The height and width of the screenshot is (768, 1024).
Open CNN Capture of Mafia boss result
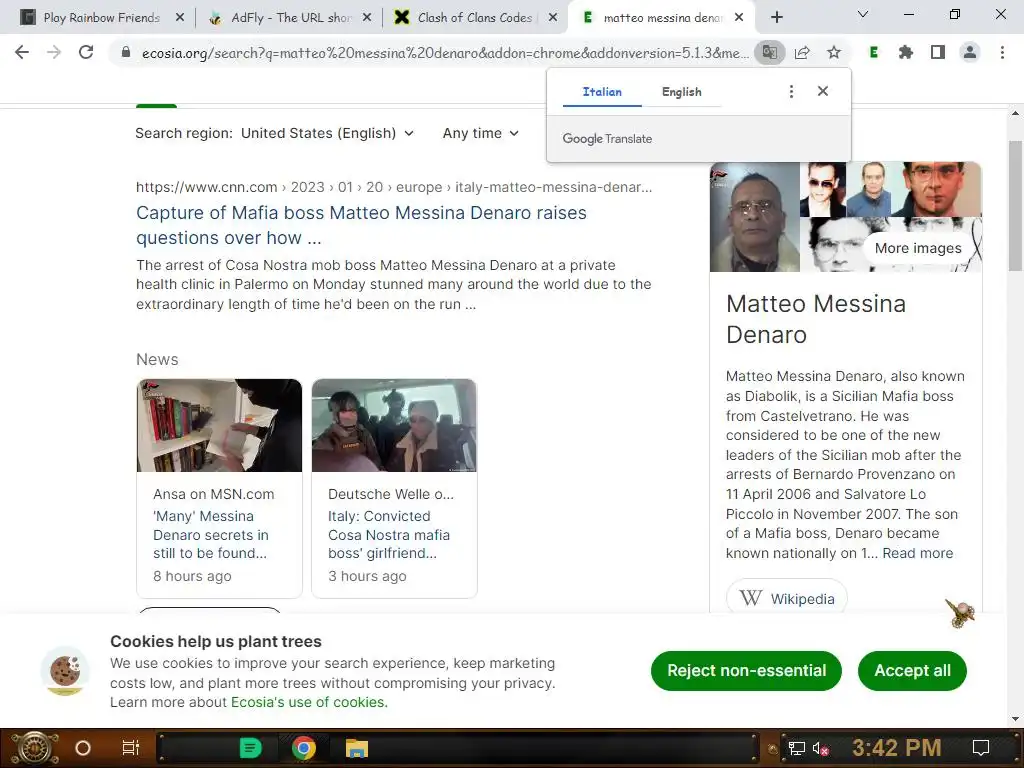coord(361,225)
